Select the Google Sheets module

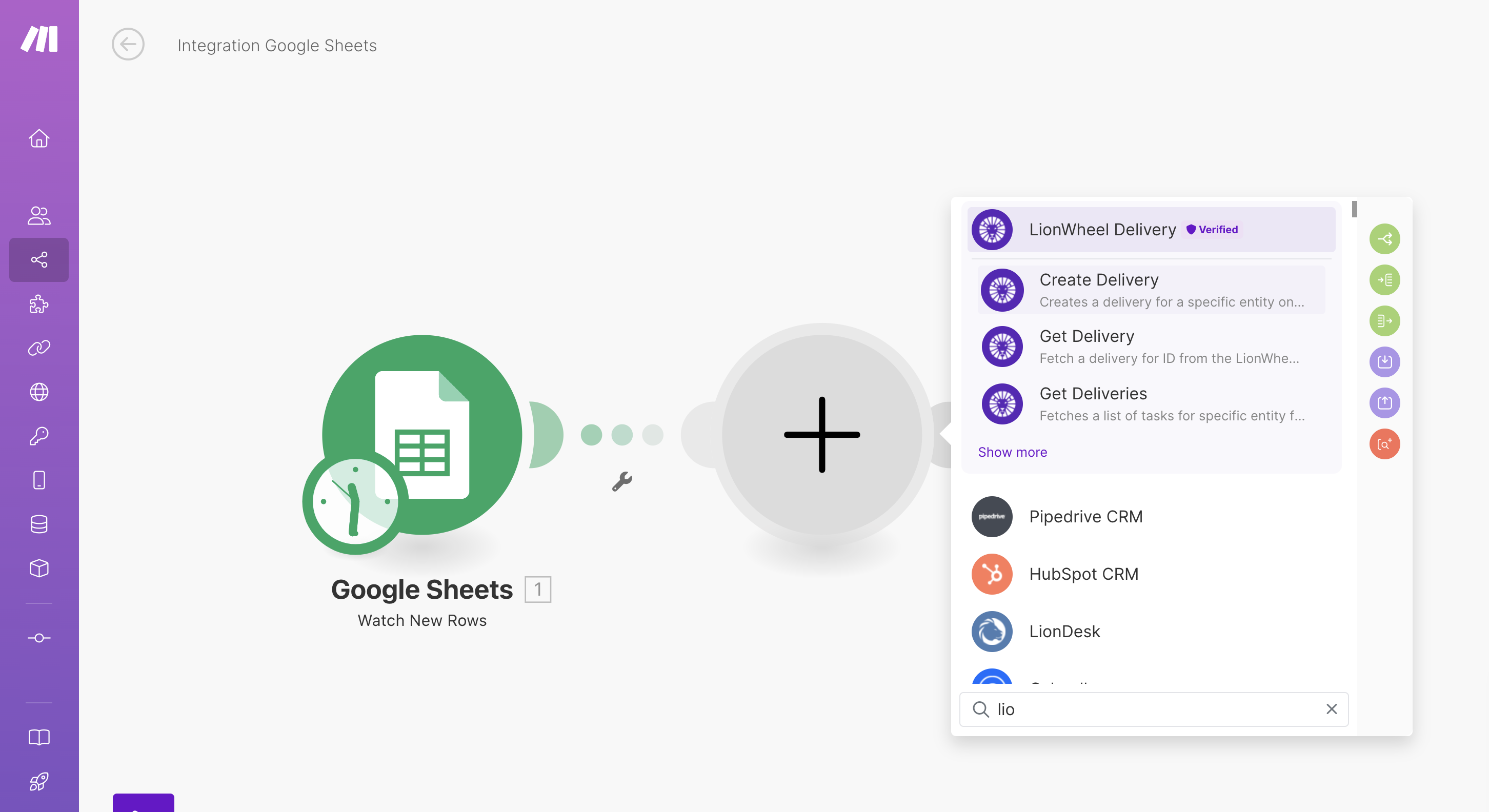(x=422, y=435)
